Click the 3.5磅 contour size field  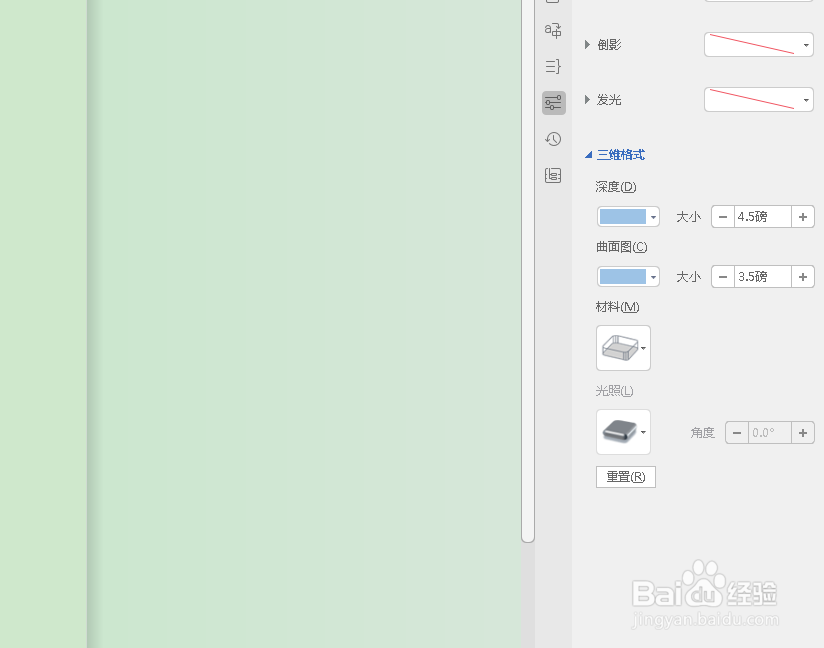[x=763, y=276]
